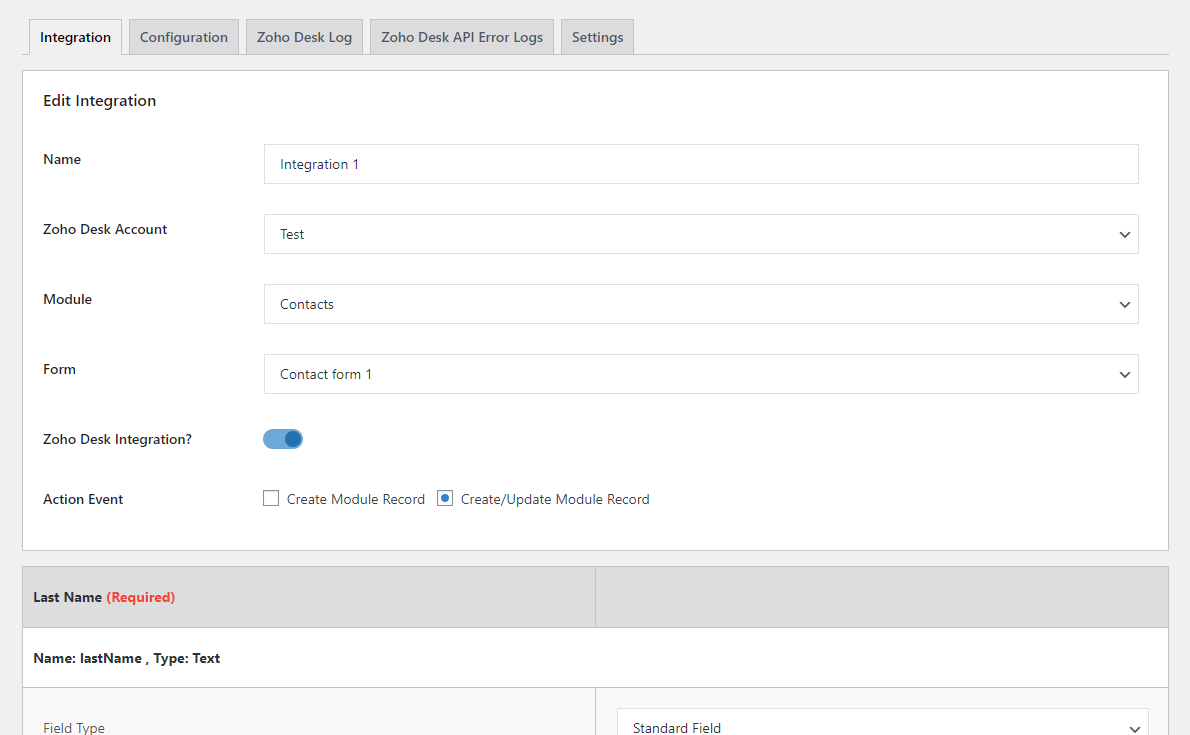Open the Zoho Desk Account dropdown
This screenshot has height=735, width=1190.
701,234
